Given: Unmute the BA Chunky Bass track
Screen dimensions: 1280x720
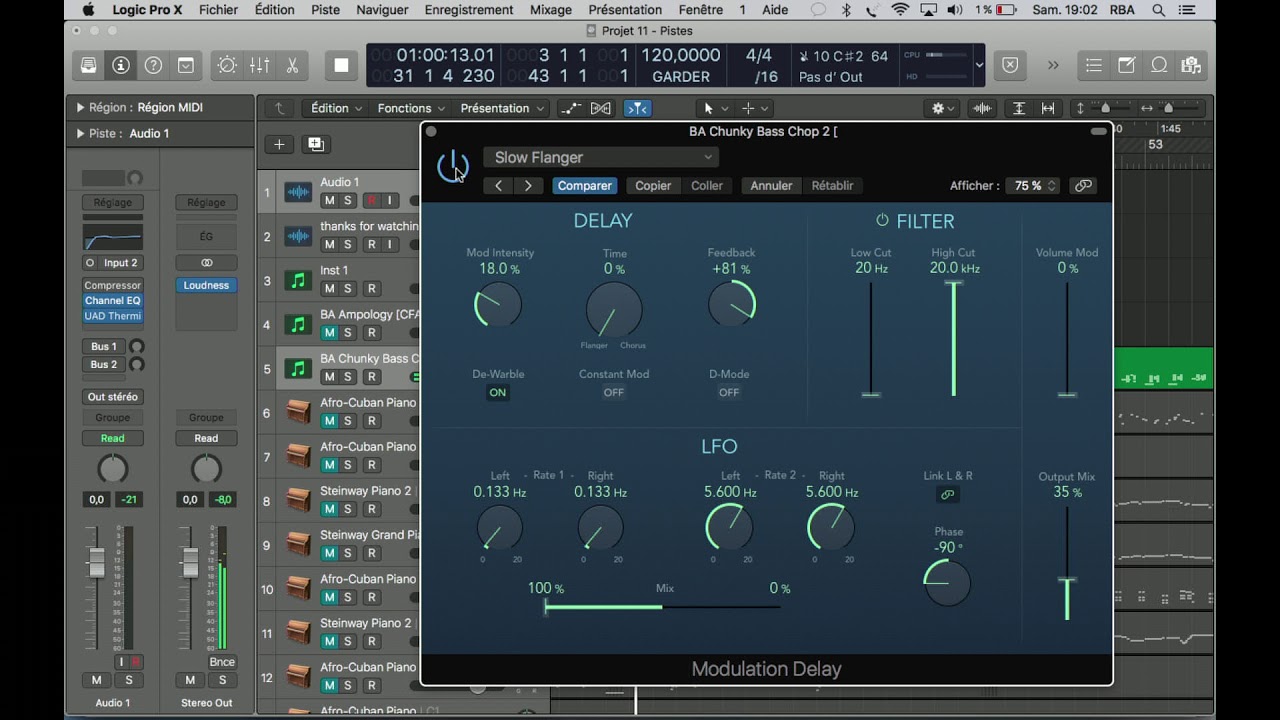Looking at the screenshot, I should point(329,376).
